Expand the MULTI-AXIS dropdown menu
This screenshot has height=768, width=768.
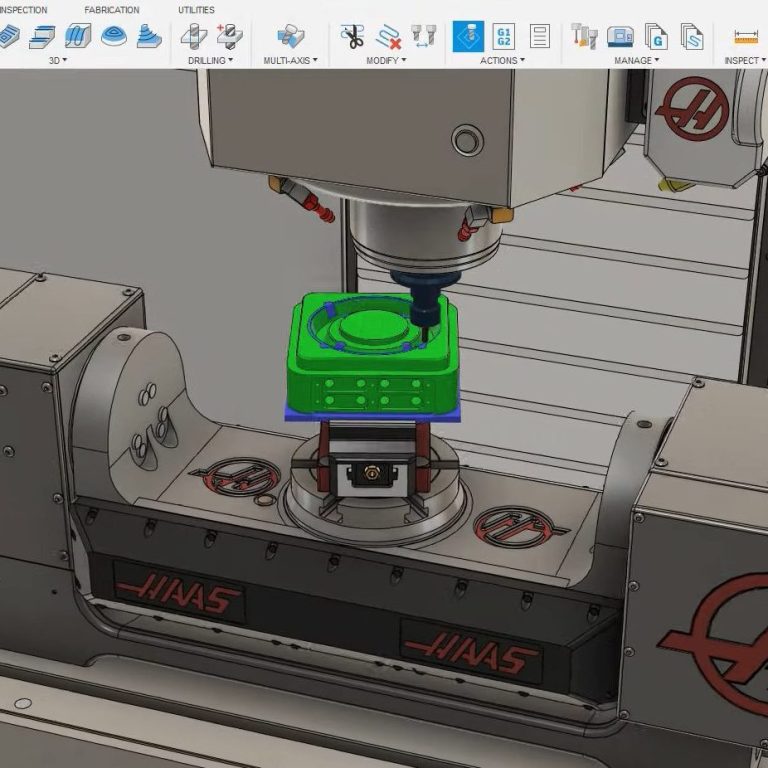(290, 60)
